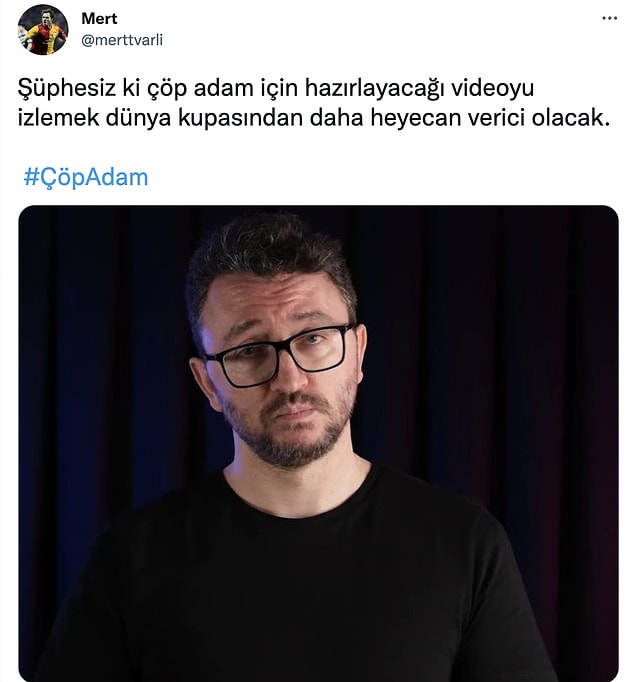Click Mert's round profile avatar
Image resolution: width=635 pixels, height=682 pixels.
pos(43,30)
